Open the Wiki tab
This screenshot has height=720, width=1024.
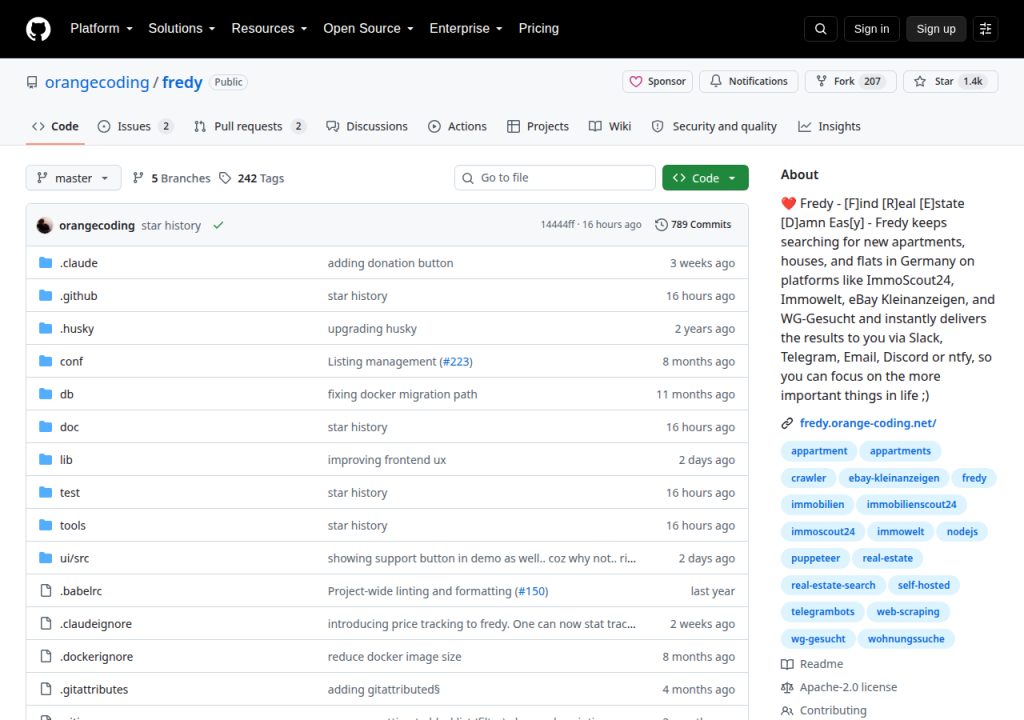tap(610, 126)
